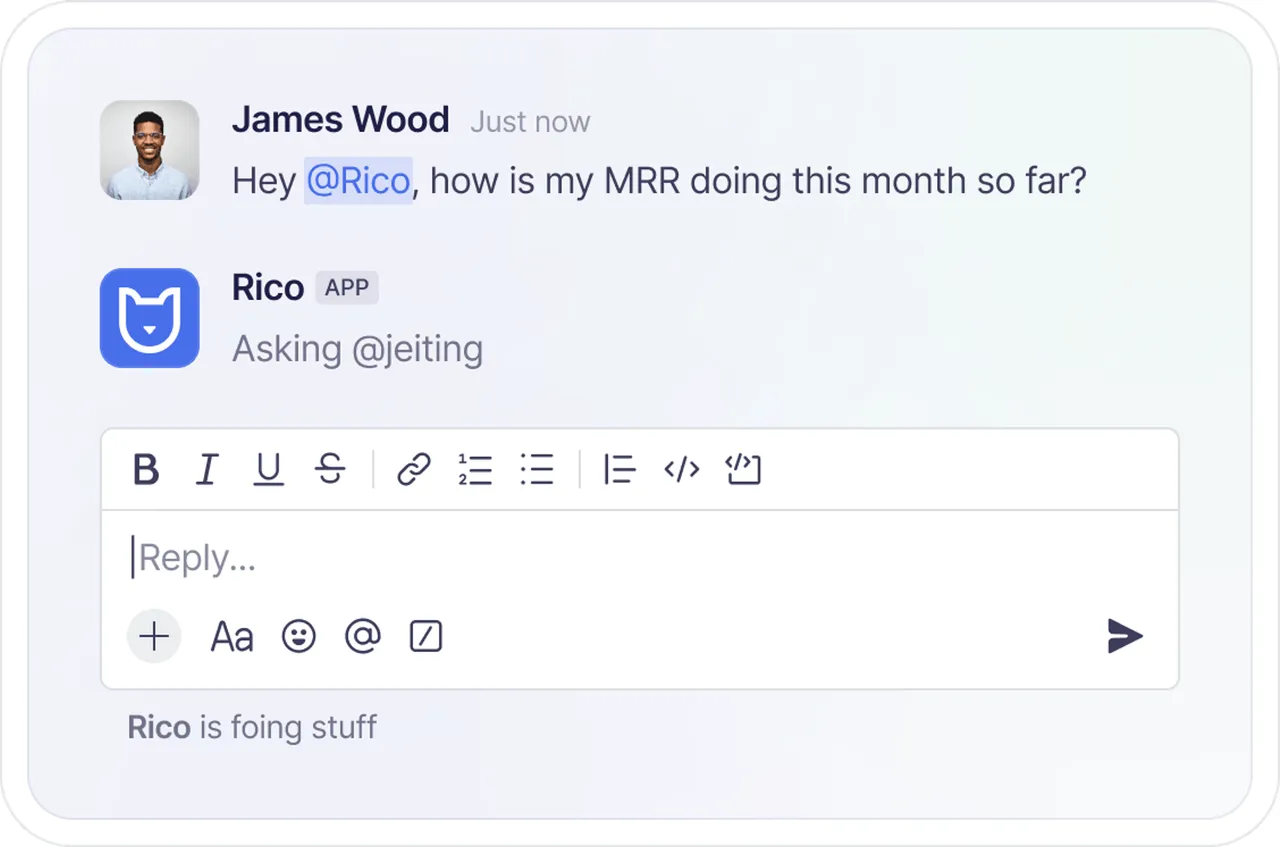The height and width of the screenshot is (847, 1280).
Task: Open the Rico app name
Action: pyautogui.click(x=268, y=288)
